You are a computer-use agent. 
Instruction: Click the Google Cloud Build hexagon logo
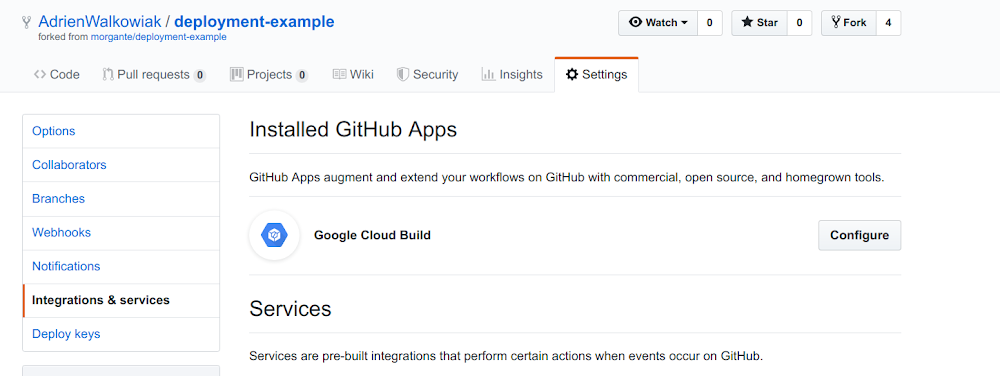pos(274,236)
